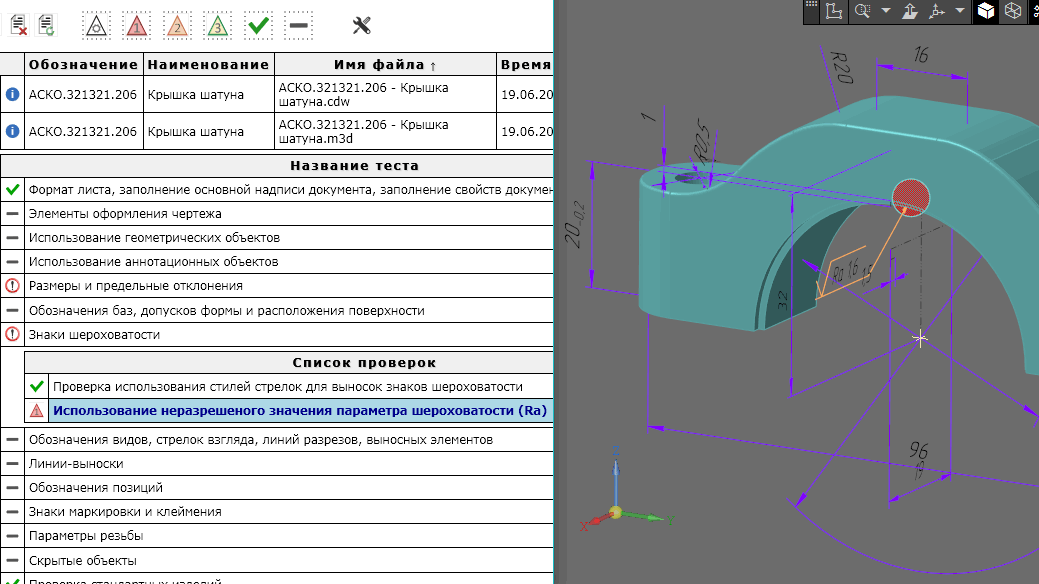Click the recheck document icon with green arrow
Viewport: 1039px width, 584px height.
(x=46, y=24)
